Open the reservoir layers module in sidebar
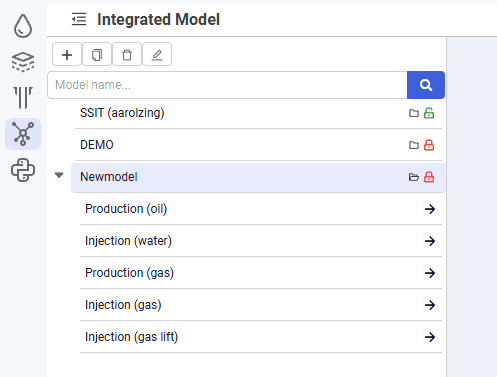The width and height of the screenshot is (497, 377). pos(23,62)
